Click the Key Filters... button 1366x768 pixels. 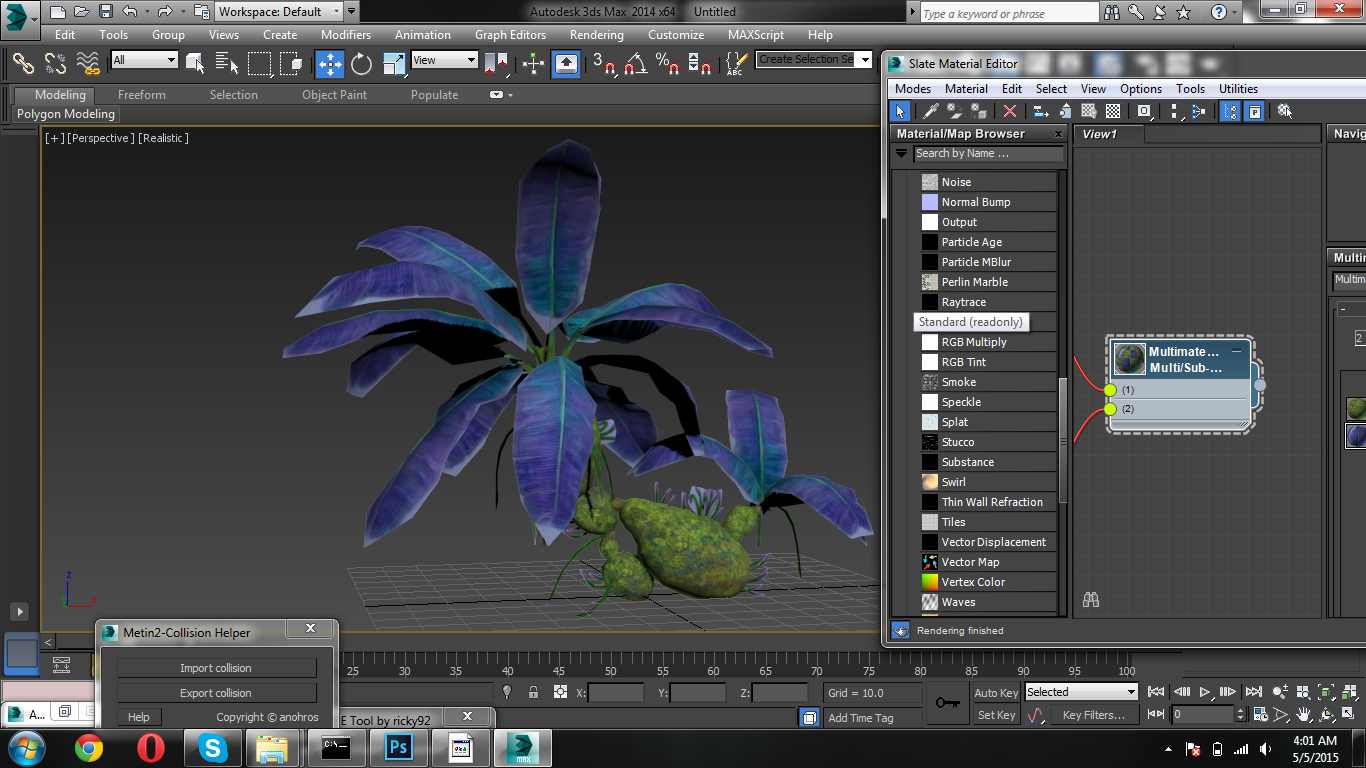[1094, 715]
